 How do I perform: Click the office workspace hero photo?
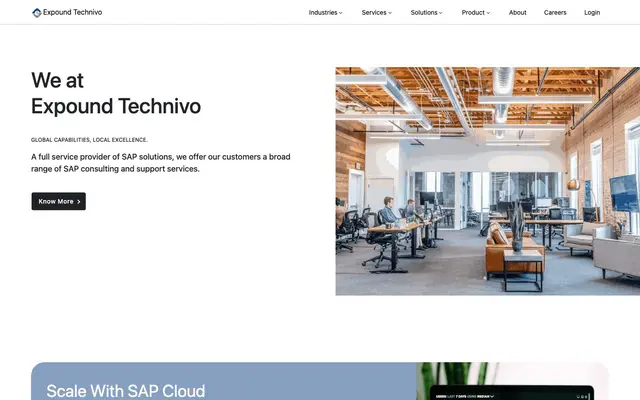click(x=488, y=181)
